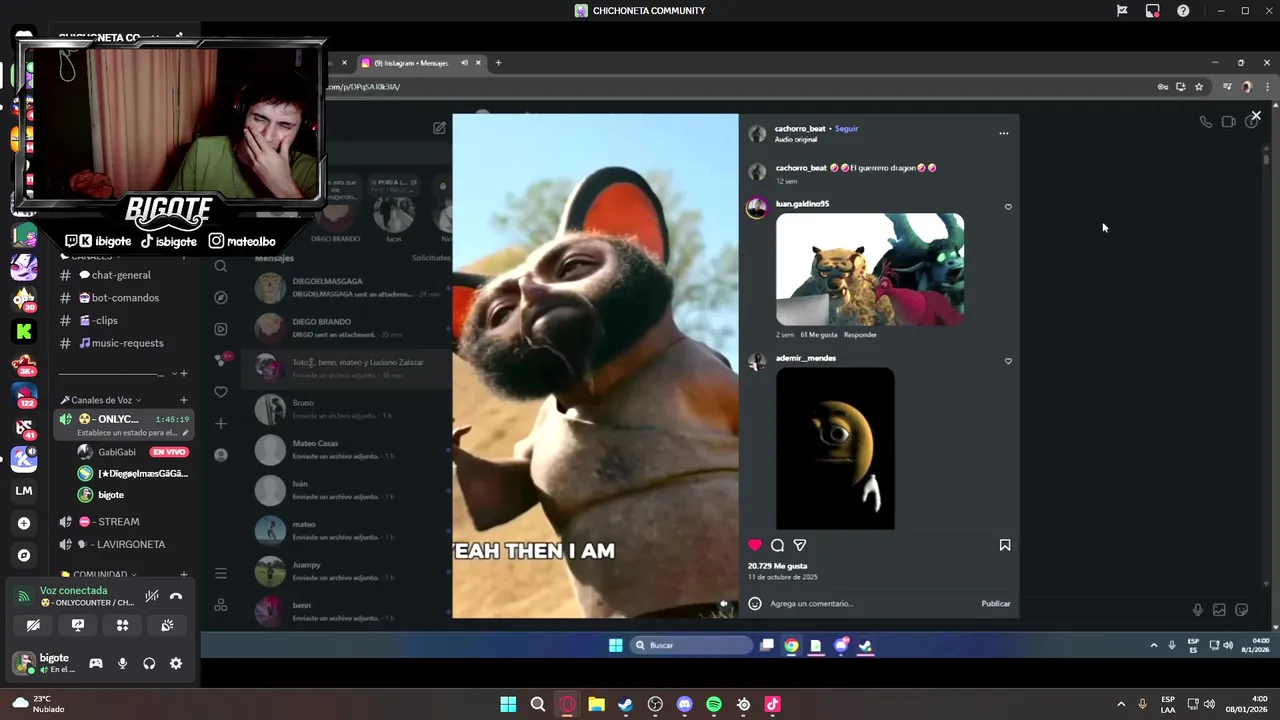
Task: Add a channel to Canales de Voz
Action: point(183,400)
